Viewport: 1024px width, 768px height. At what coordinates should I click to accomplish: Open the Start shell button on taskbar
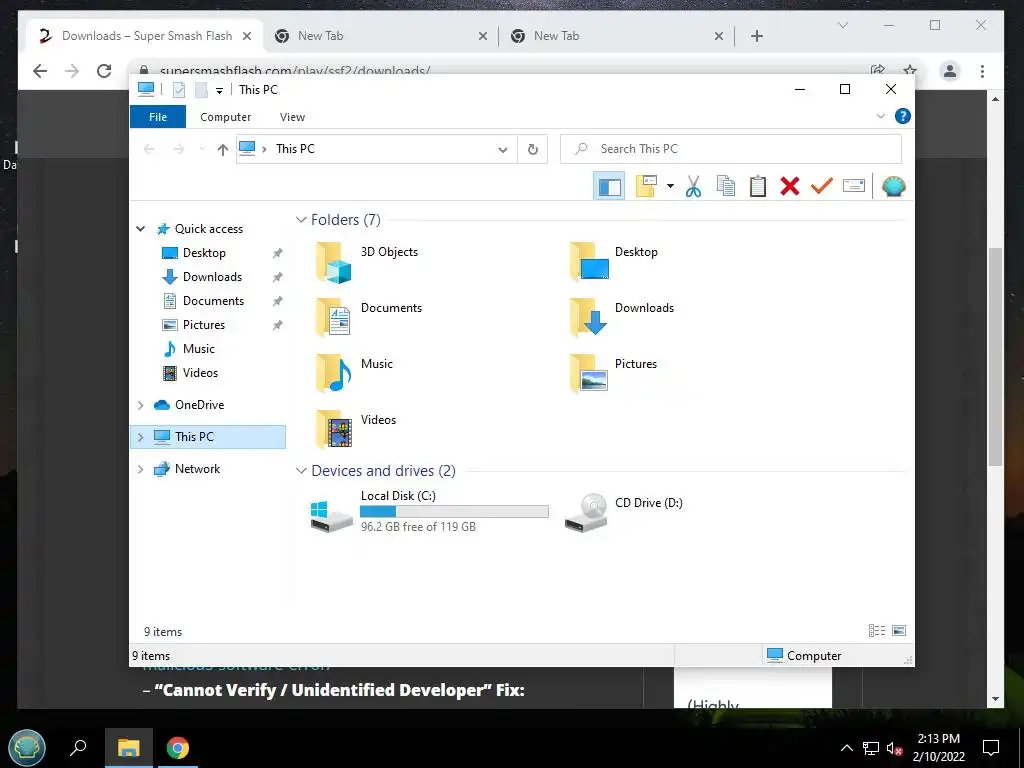tap(27, 748)
